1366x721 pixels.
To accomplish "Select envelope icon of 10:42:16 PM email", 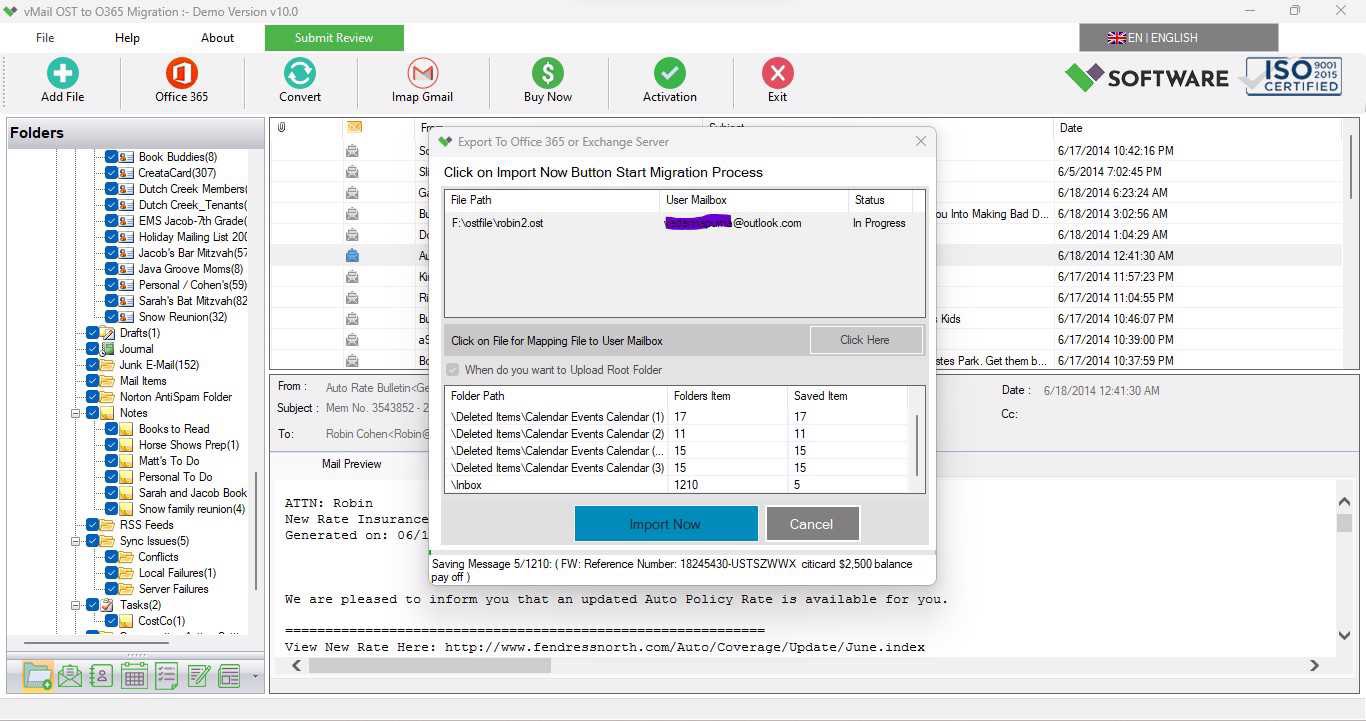I will [x=352, y=150].
